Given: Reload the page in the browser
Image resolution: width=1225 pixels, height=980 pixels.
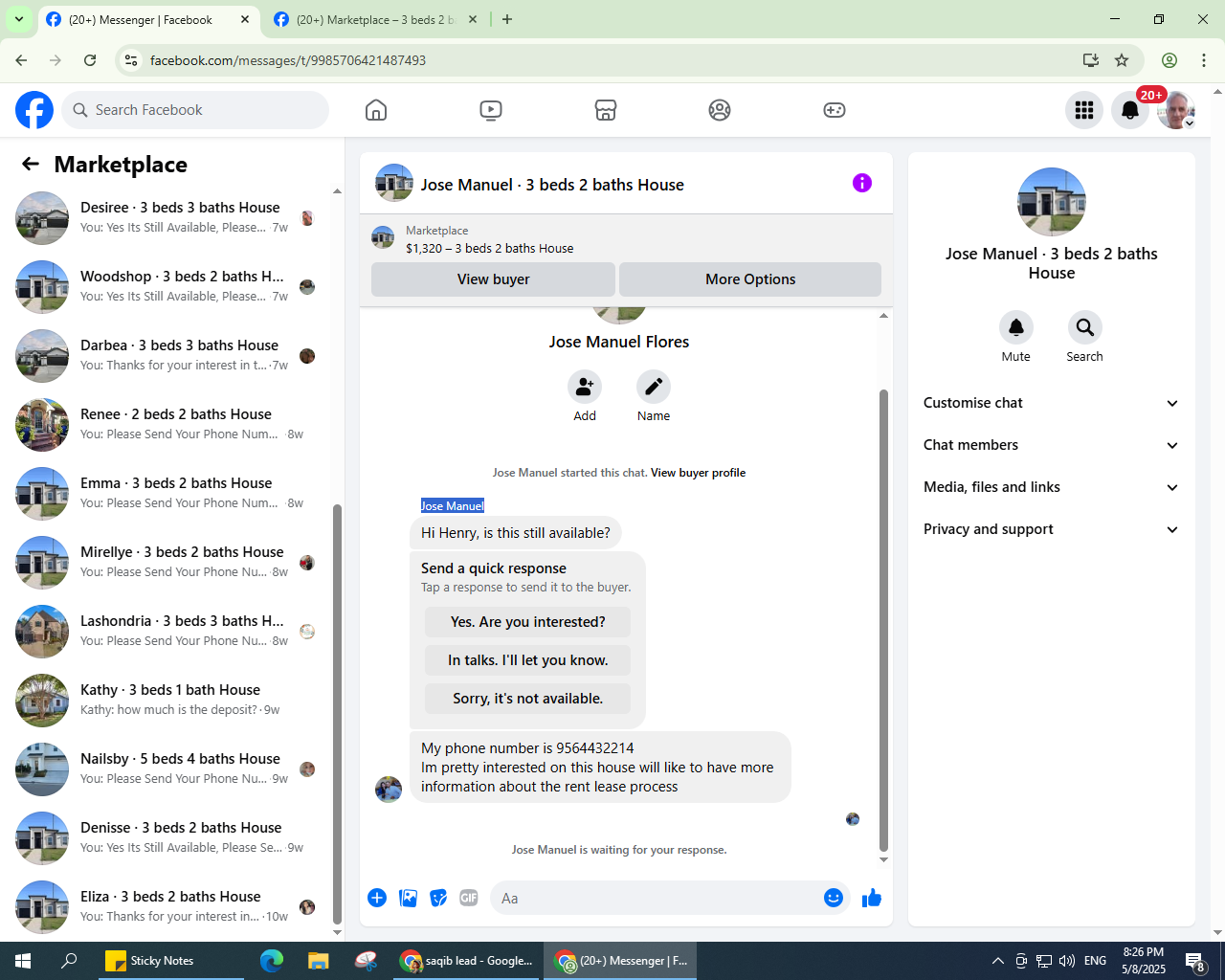Looking at the screenshot, I should point(90,60).
